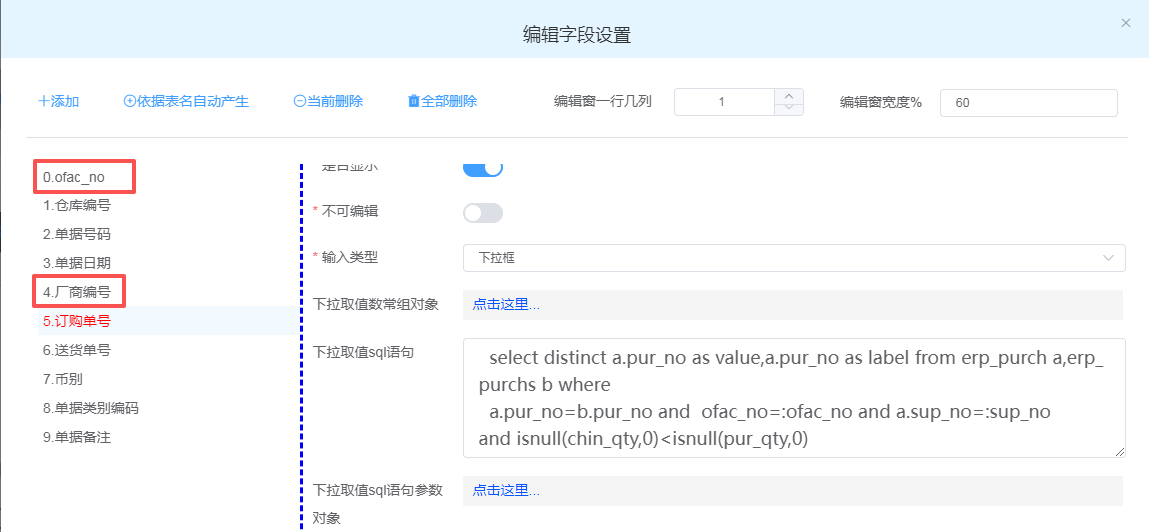
Task: Select the 0.ofac_no field in list
Action: coord(74,177)
